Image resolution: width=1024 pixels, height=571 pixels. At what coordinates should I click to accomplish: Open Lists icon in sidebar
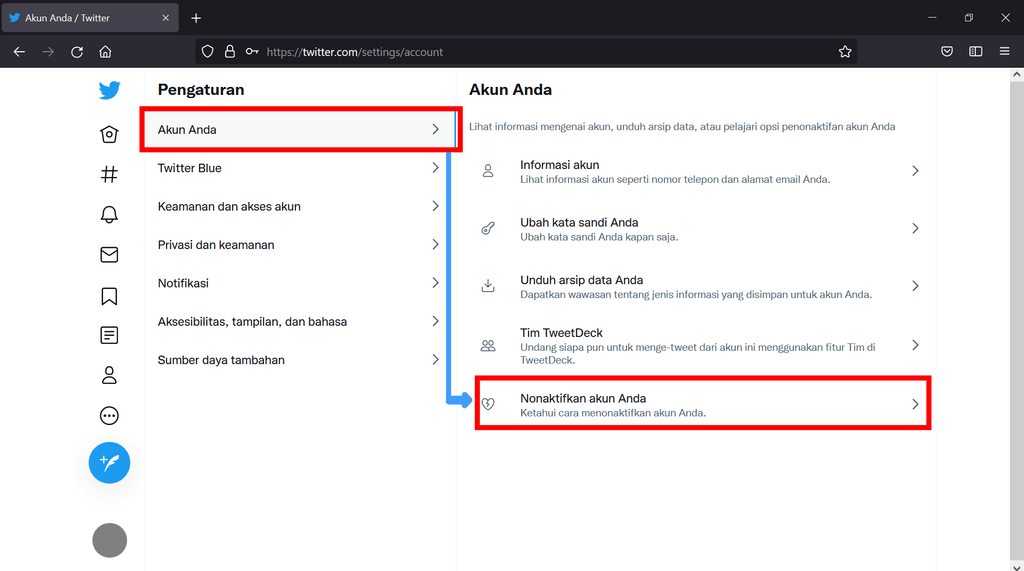click(x=109, y=335)
